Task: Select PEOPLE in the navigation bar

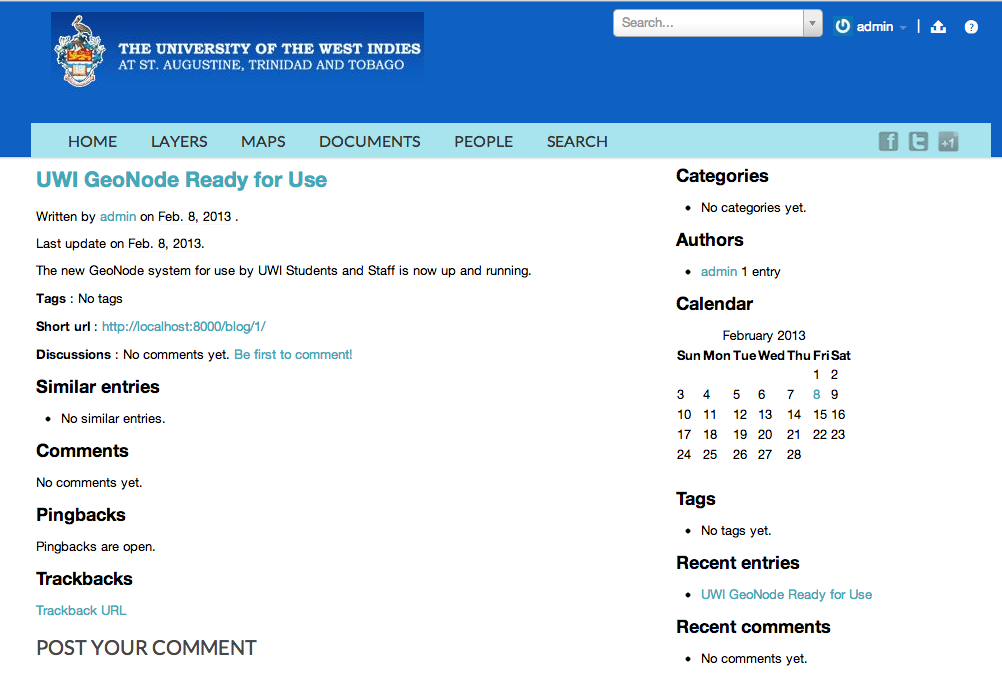Action: click(x=483, y=141)
